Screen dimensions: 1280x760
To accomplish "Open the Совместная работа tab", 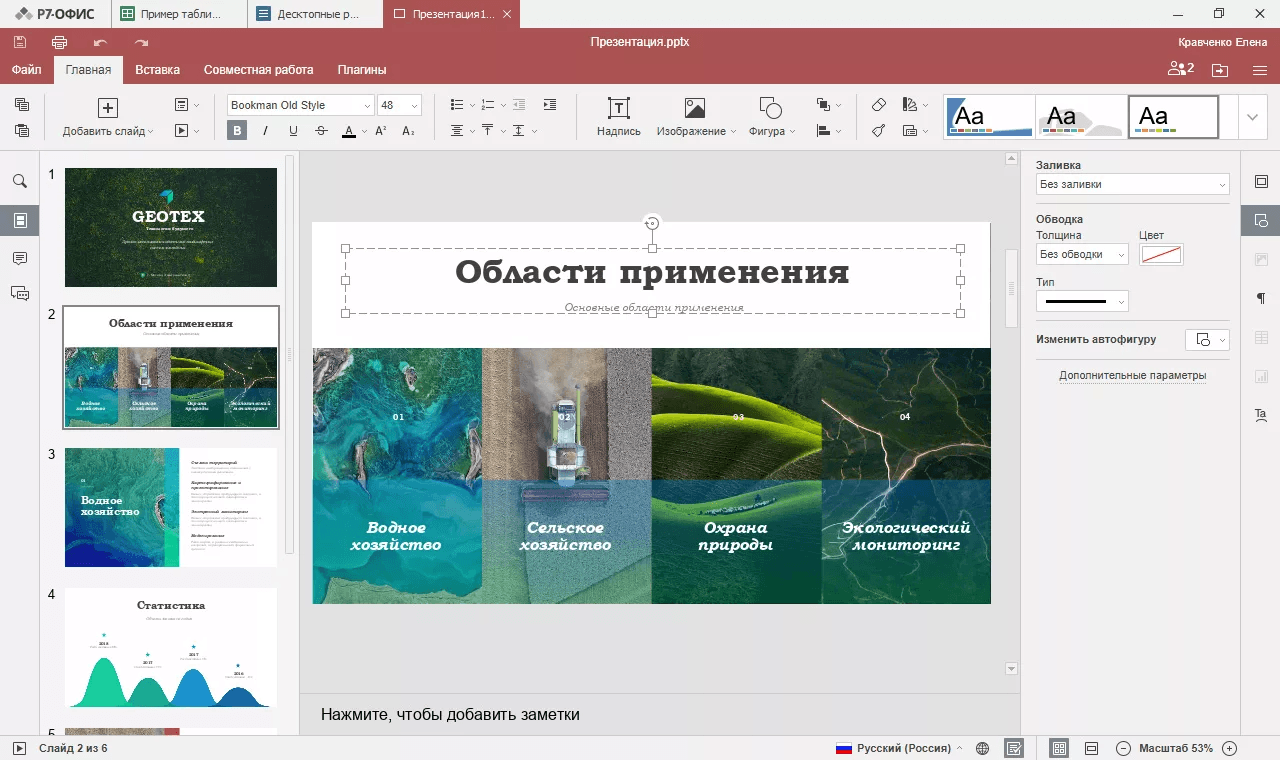I will (x=258, y=70).
